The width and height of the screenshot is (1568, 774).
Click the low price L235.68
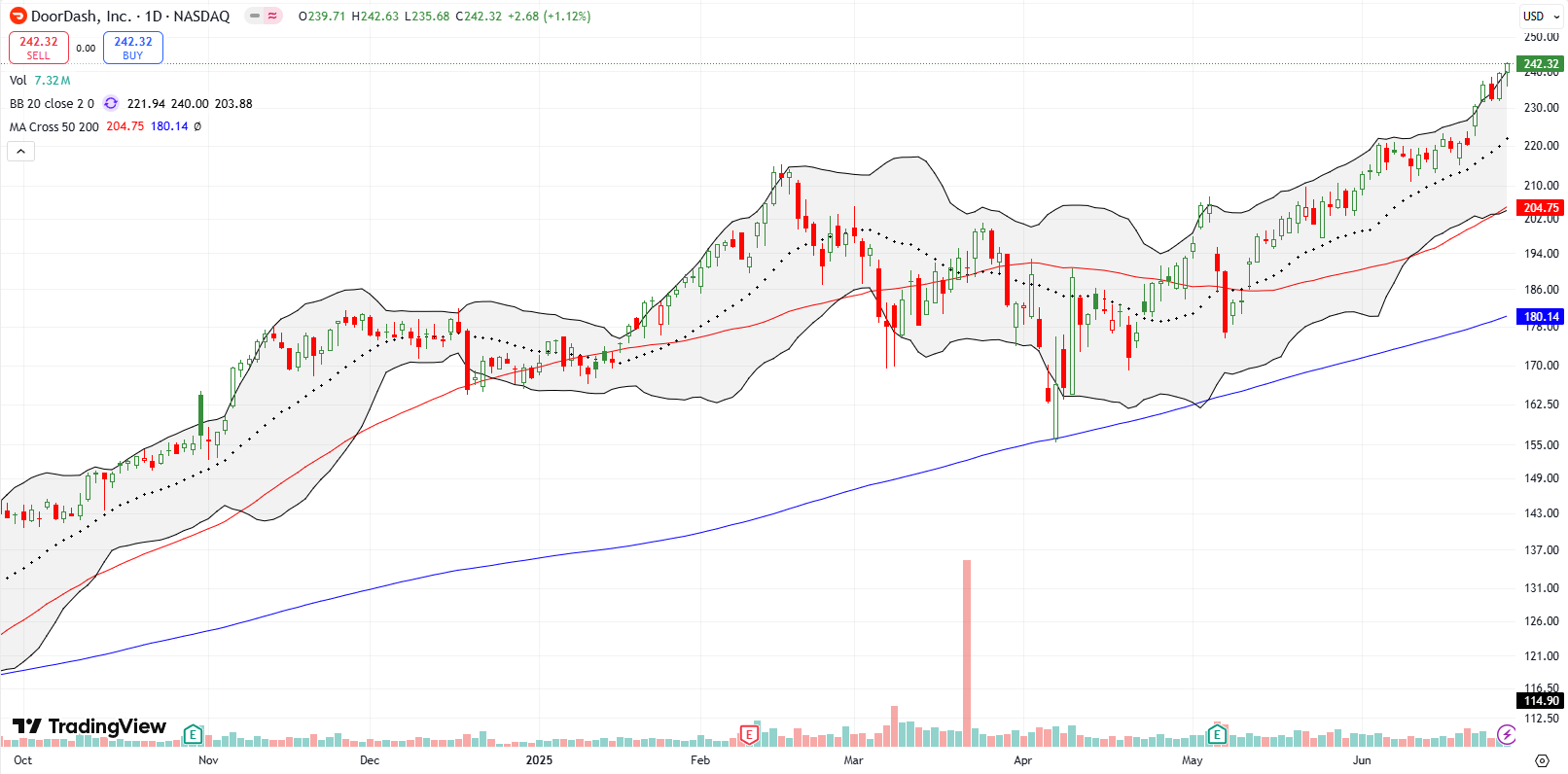pyautogui.click(x=426, y=16)
